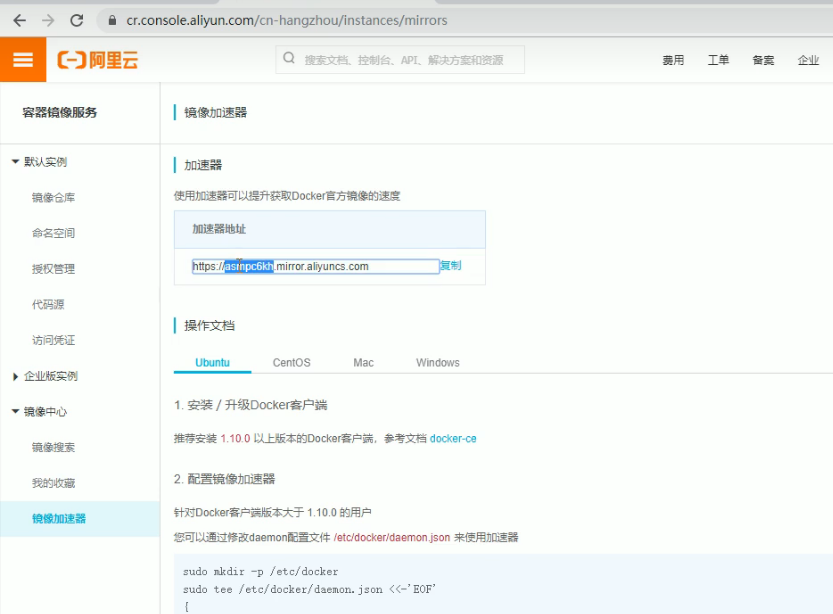Click the 容器镜像服务 sidebar title

pyautogui.click(x=60, y=113)
